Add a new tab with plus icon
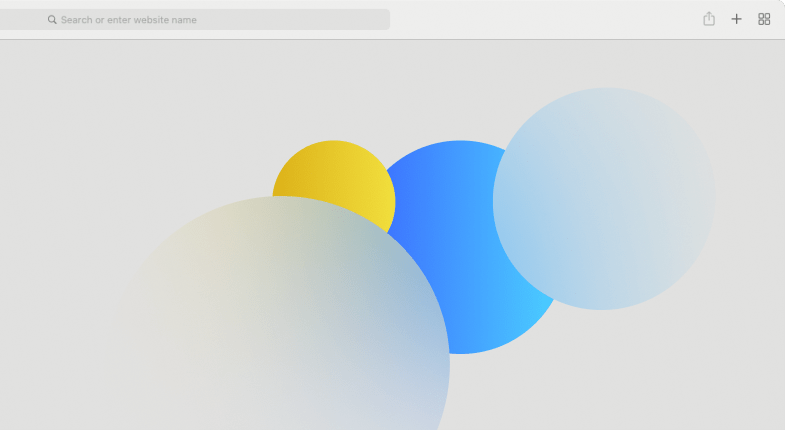This screenshot has width=785, height=430. [736, 19]
